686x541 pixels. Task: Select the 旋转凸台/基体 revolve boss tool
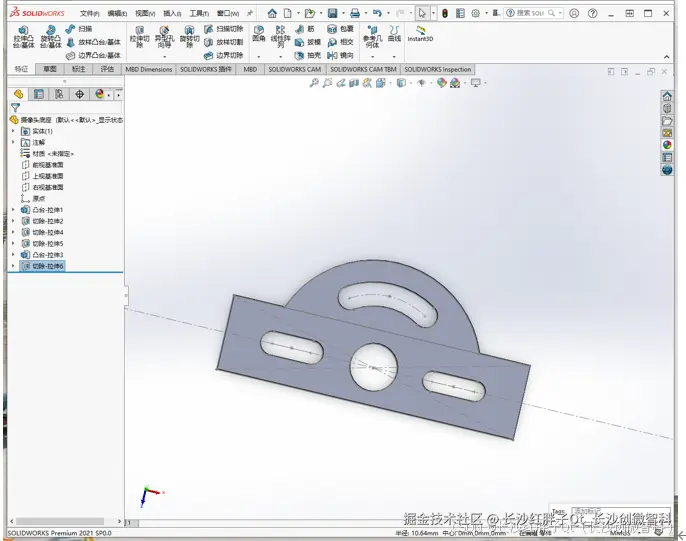pos(51,37)
